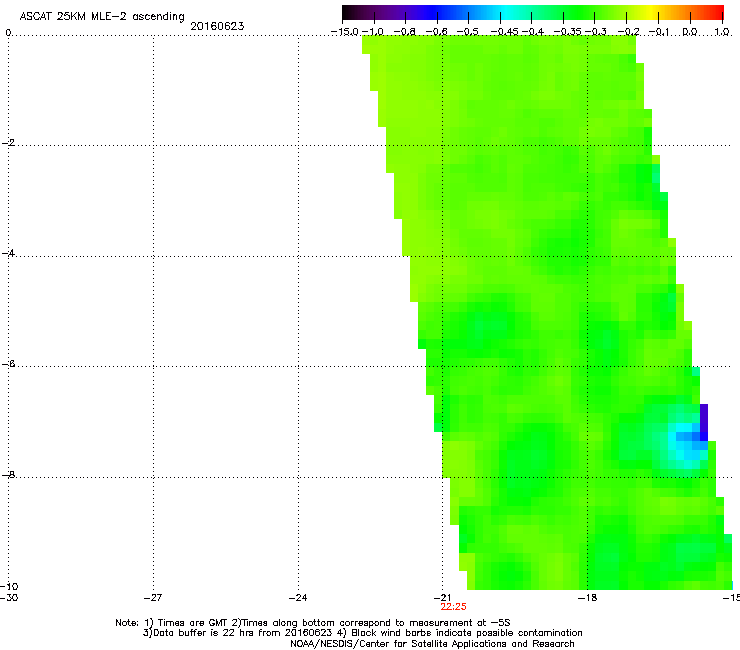Click the latitude axis label '-10'
This screenshot has height=650, width=740.
coord(9,586)
